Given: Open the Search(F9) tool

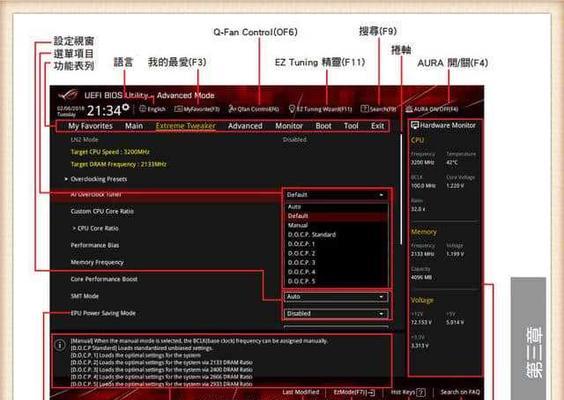Looking at the screenshot, I should [x=378, y=109].
